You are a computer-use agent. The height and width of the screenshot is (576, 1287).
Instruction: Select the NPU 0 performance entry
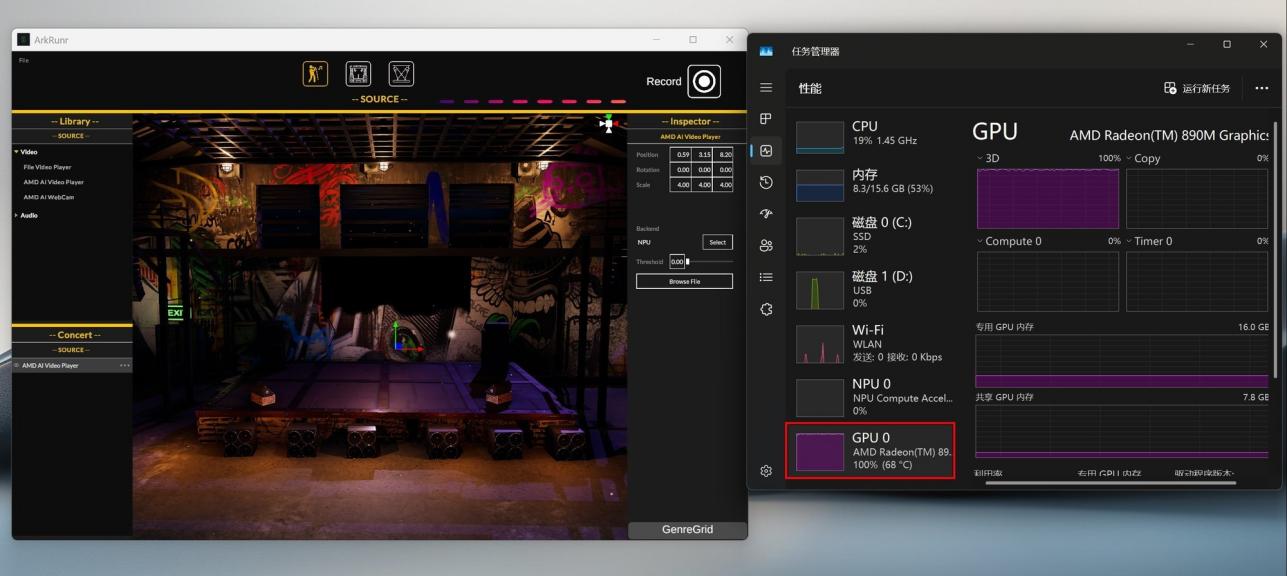[870, 397]
